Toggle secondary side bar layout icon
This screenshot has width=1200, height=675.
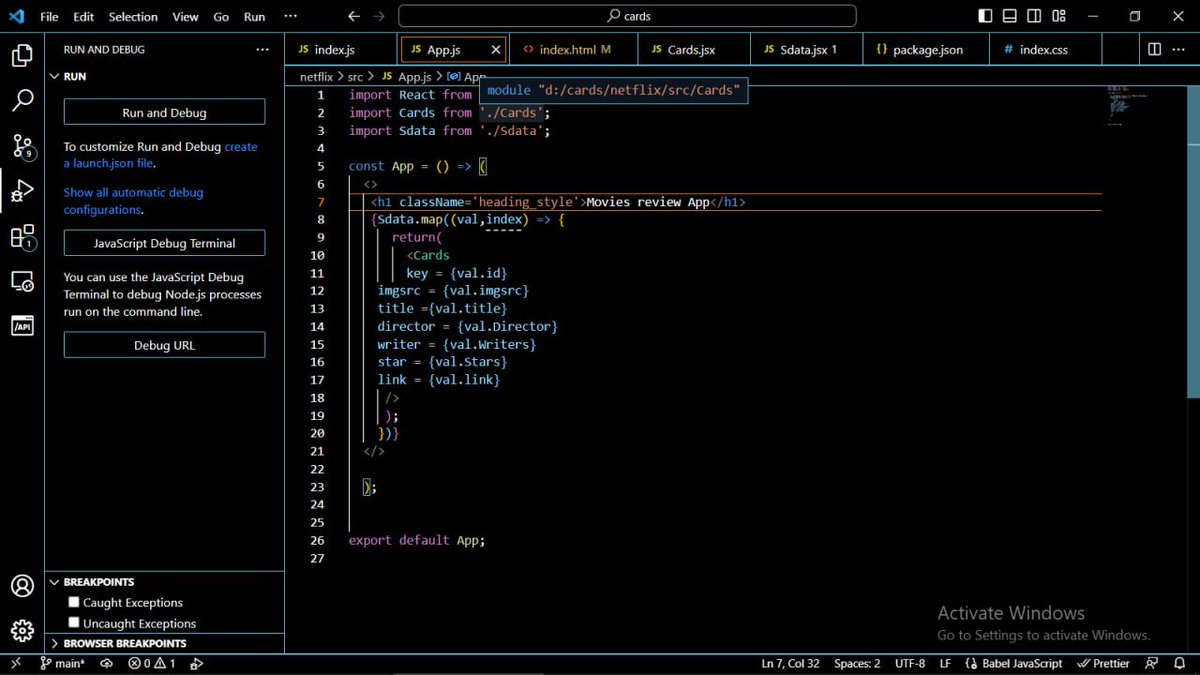[x=1034, y=16]
